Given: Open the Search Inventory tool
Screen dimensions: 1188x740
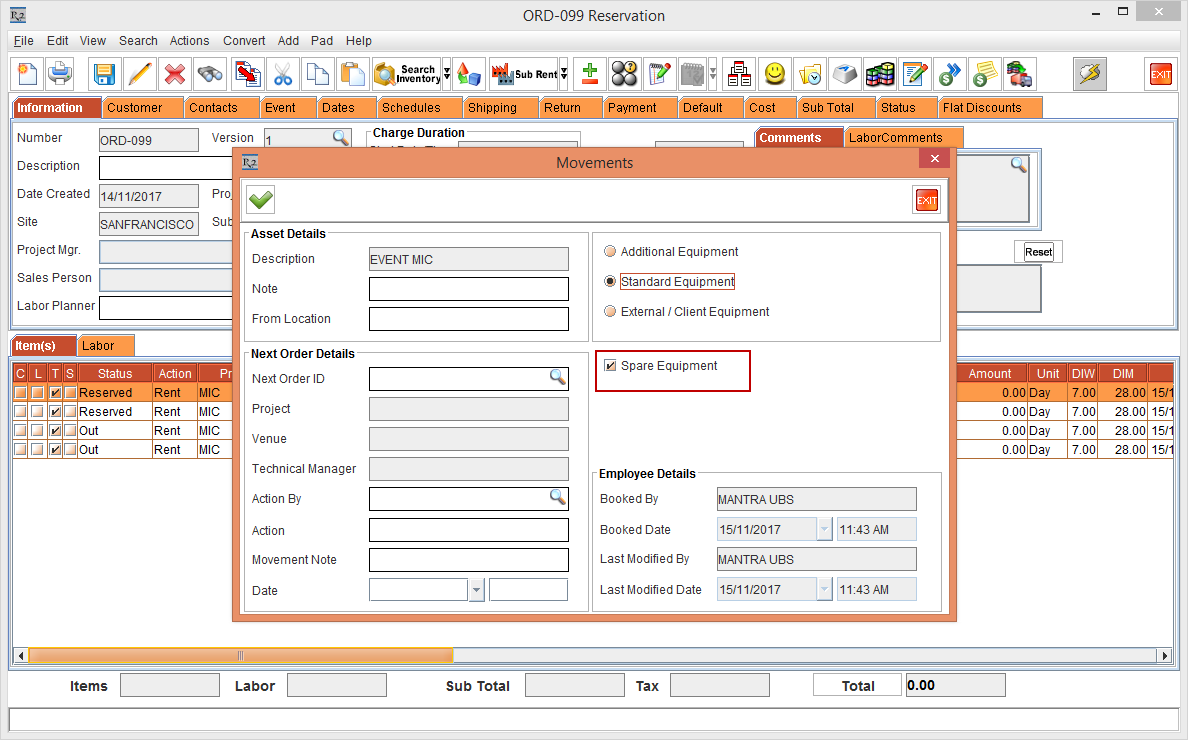Looking at the screenshot, I should [x=406, y=74].
